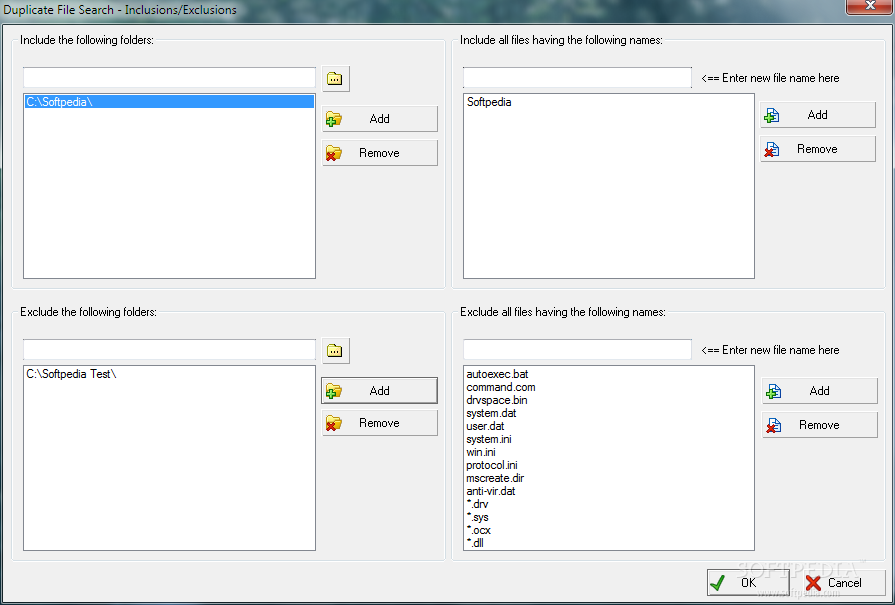
Task: Select *.ocx in the excluded names
Action: pyautogui.click(x=608, y=530)
